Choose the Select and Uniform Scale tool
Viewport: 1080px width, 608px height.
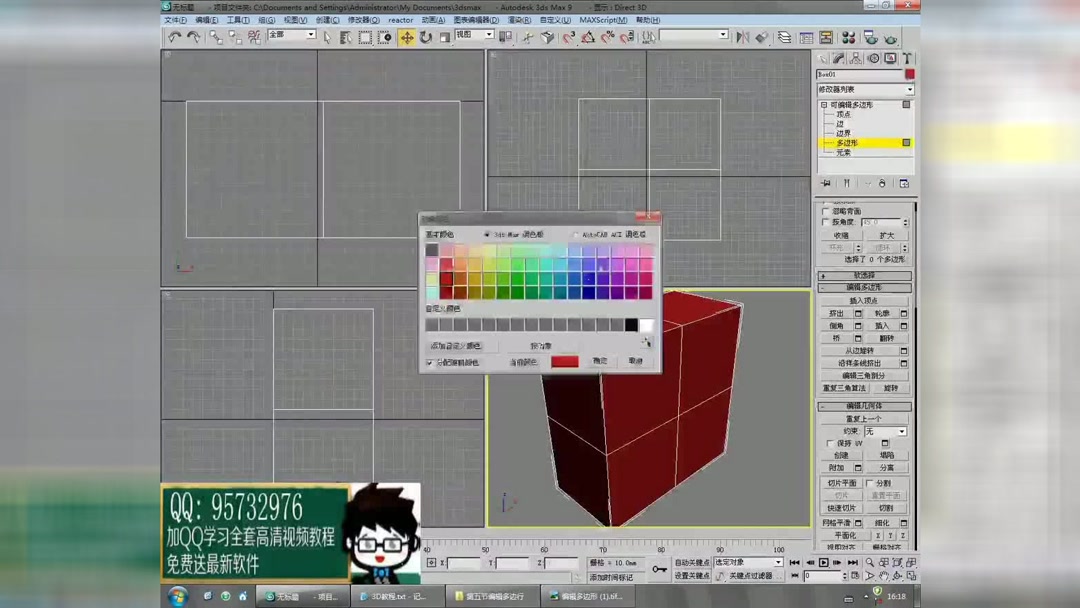point(442,38)
